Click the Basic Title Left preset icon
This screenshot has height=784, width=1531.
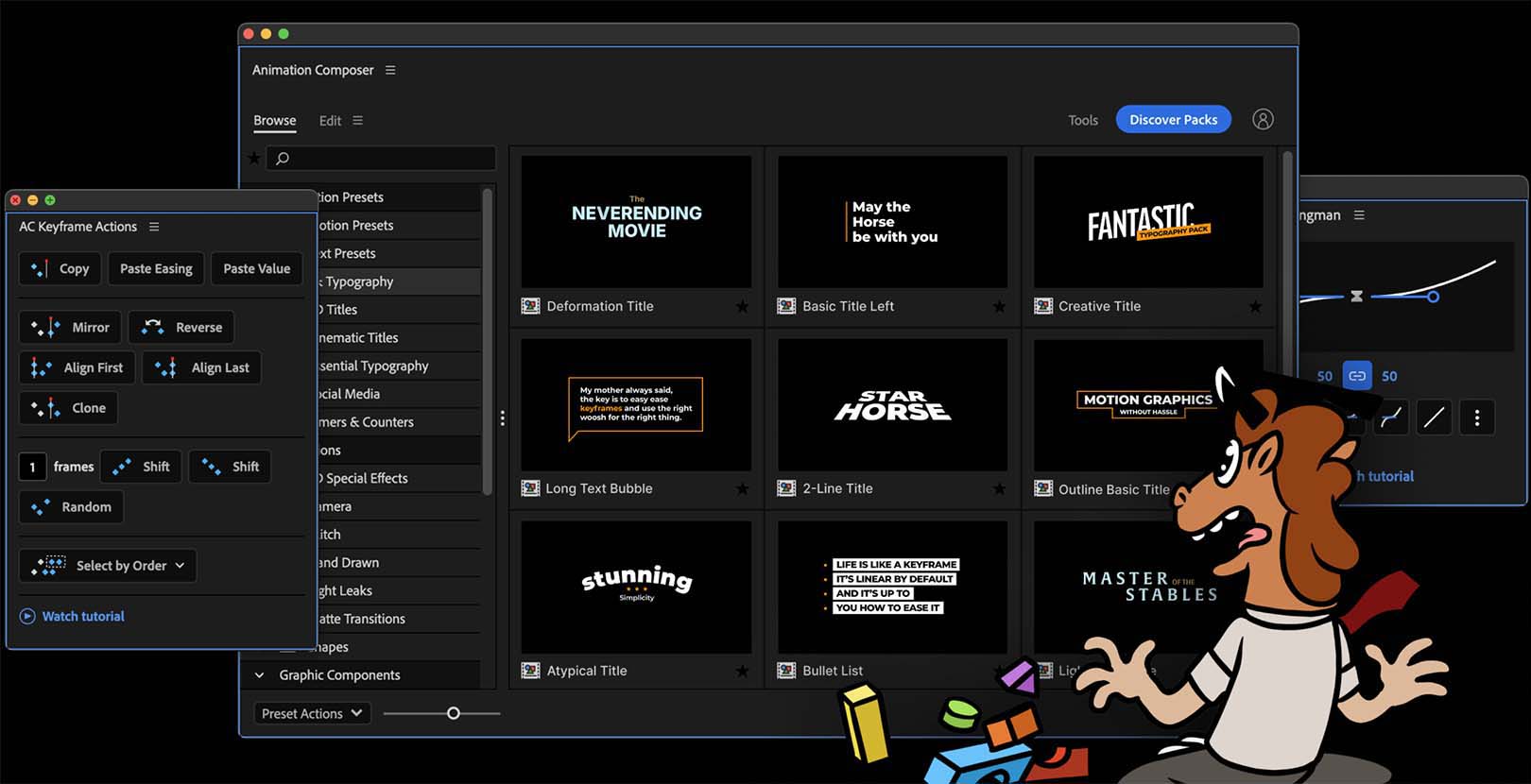tap(786, 306)
